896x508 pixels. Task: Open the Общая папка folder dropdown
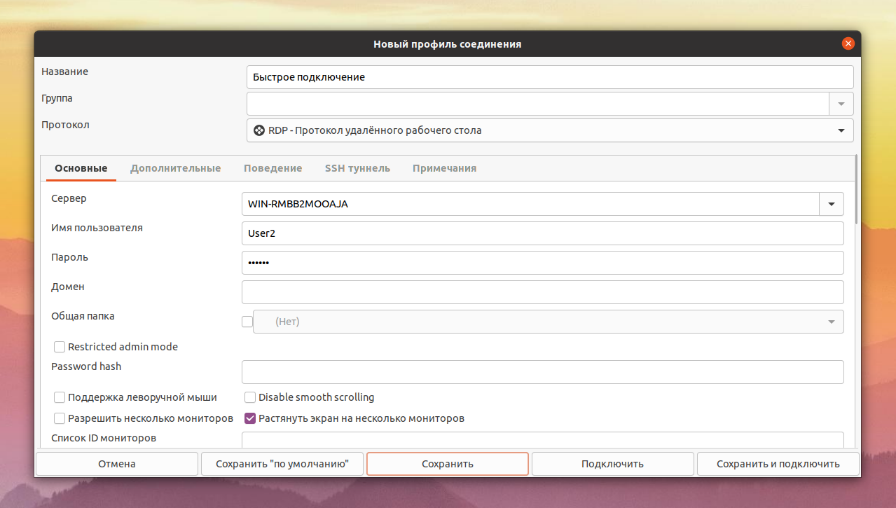[x=549, y=322]
